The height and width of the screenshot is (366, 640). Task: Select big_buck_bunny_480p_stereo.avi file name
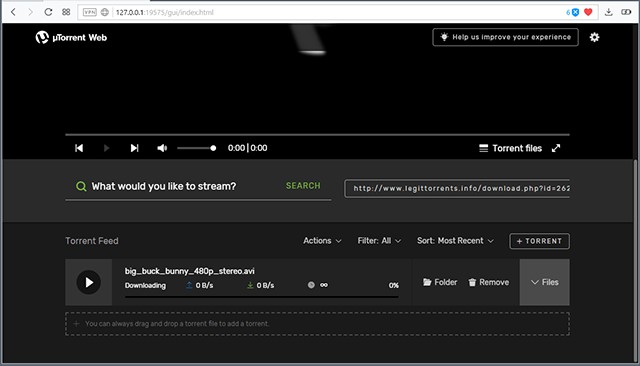click(189, 271)
